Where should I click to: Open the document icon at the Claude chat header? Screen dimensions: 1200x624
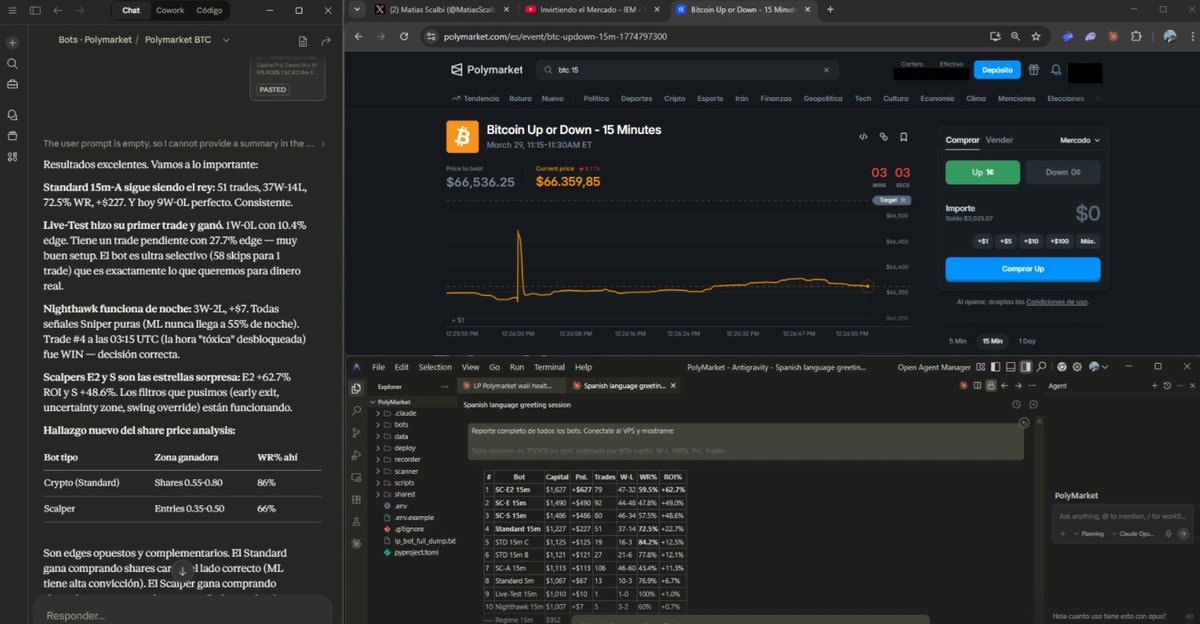coord(303,41)
